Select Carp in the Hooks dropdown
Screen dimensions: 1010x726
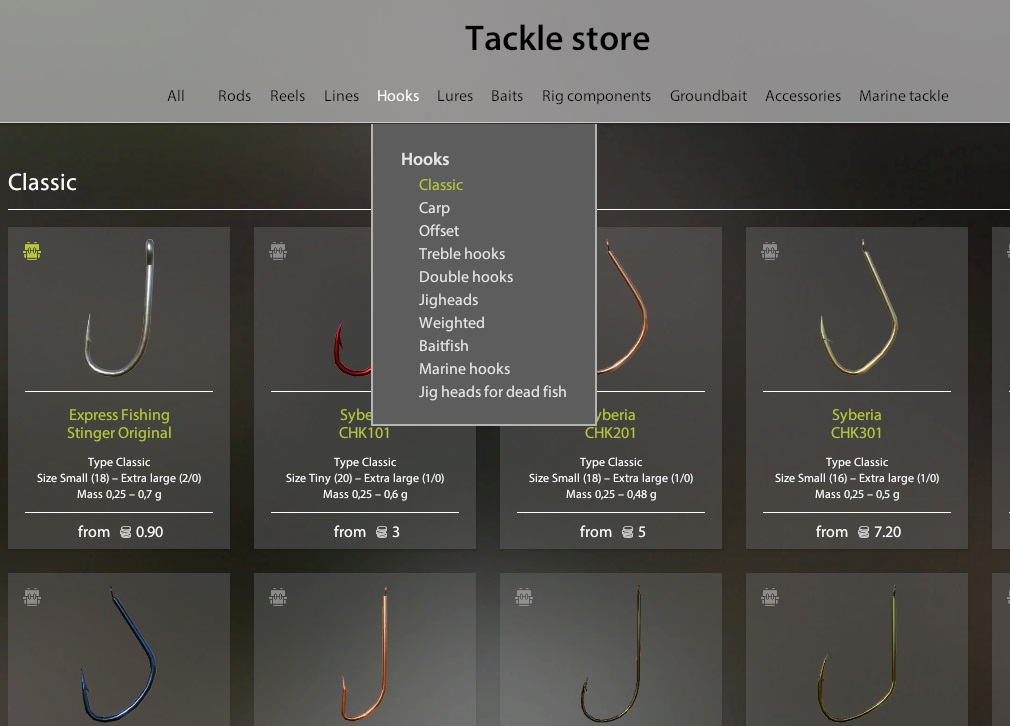click(434, 208)
